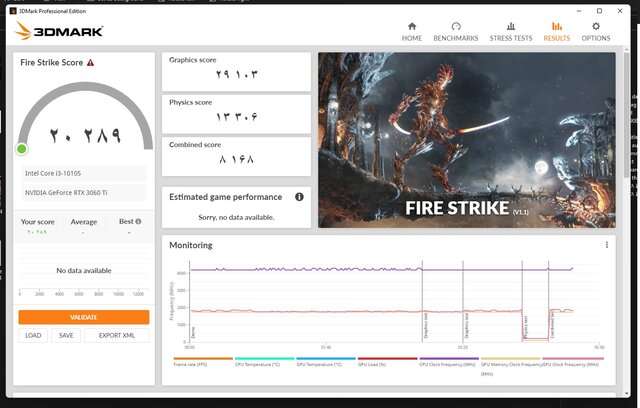Click the Fire Strike preview image

(467, 140)
